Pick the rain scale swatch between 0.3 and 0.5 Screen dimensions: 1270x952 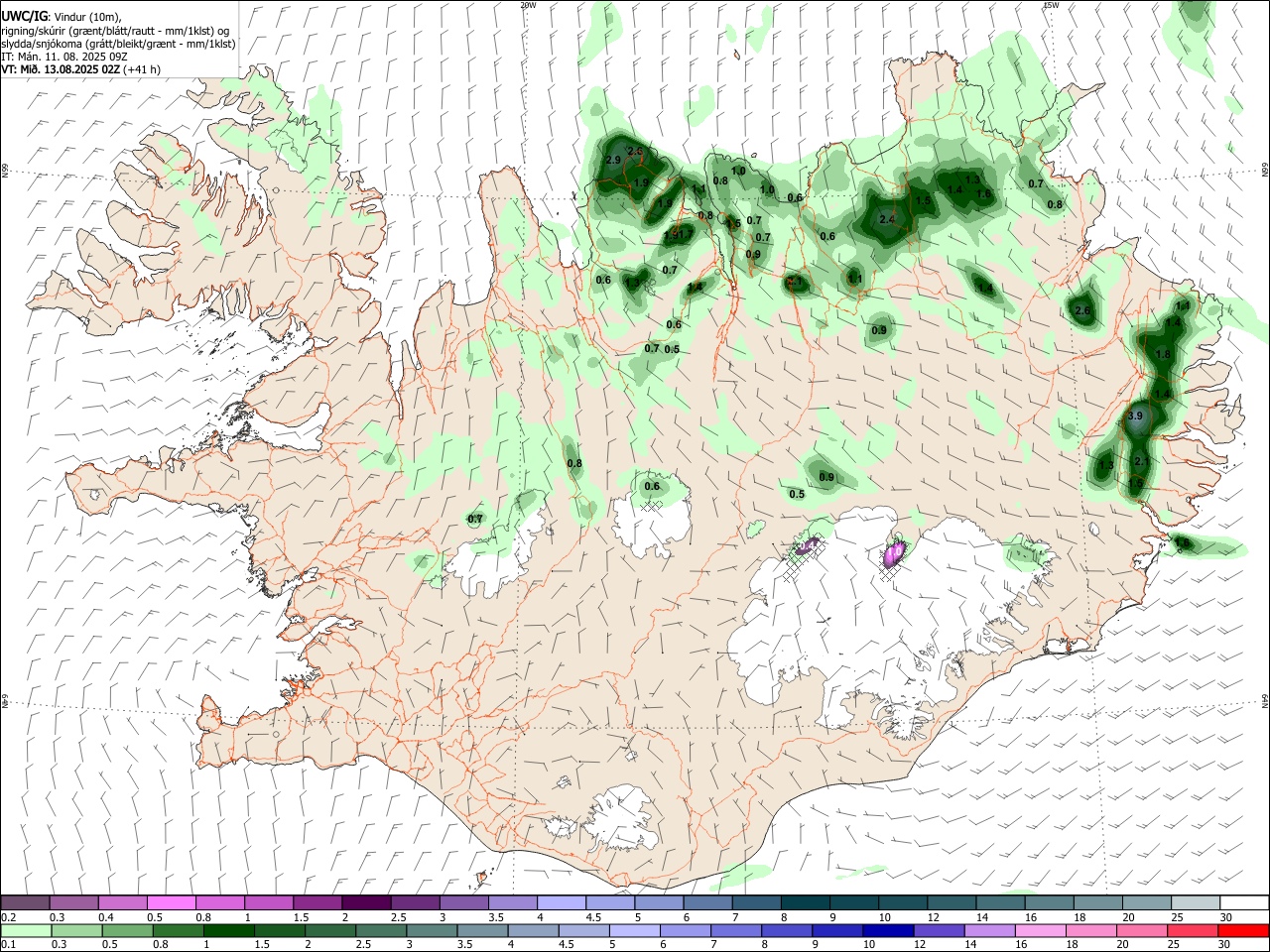(76, 930)
